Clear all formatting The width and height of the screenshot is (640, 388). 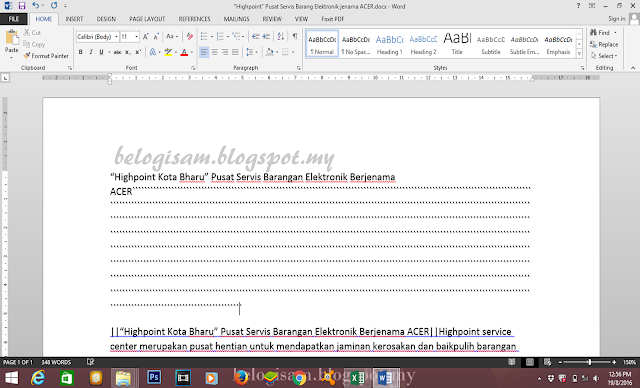(189, 37)
